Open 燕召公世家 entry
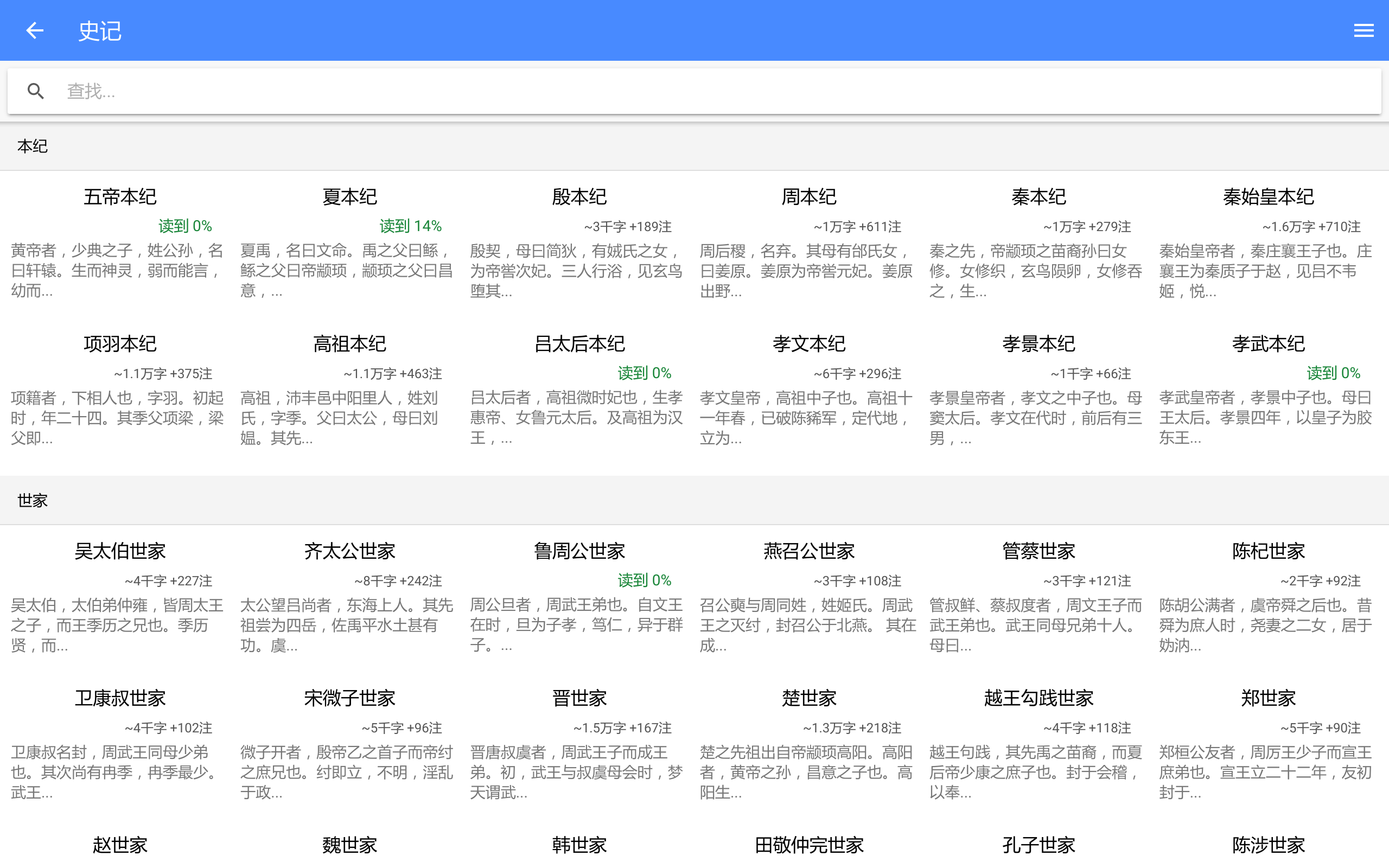Viewport: 1389px width, 868px height. tap(809, 551)
